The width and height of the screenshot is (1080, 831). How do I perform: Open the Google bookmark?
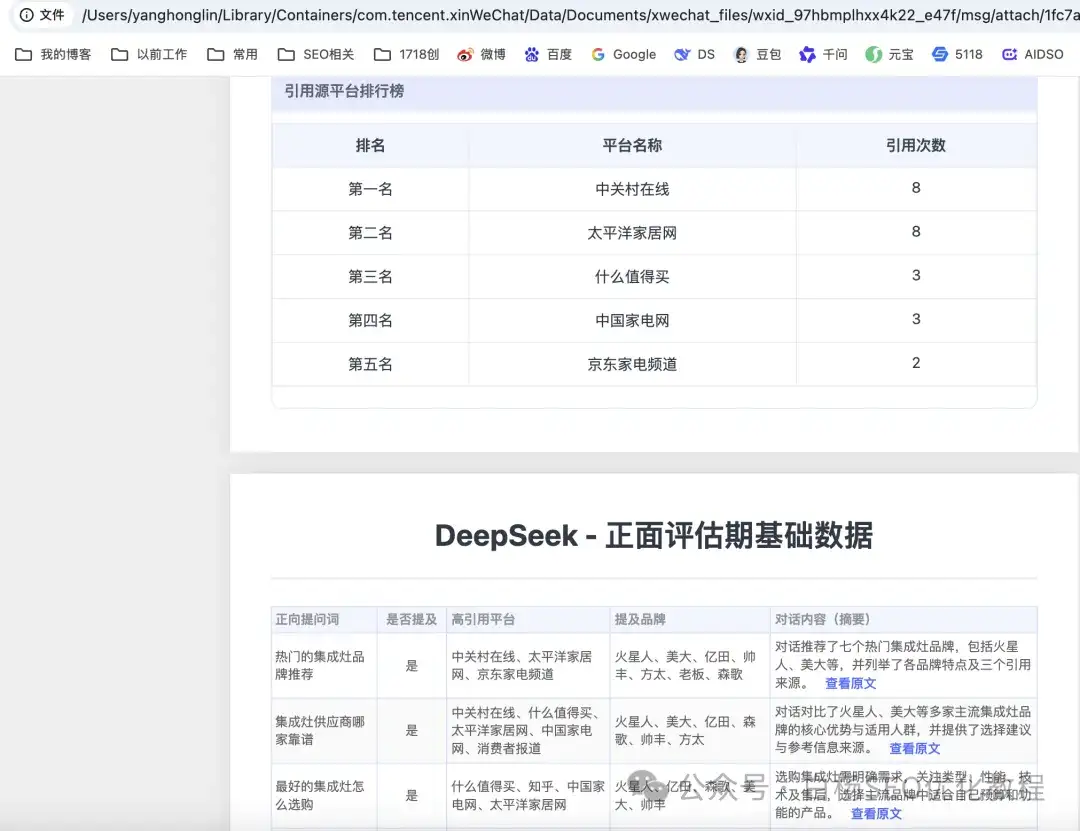point(623,54)
